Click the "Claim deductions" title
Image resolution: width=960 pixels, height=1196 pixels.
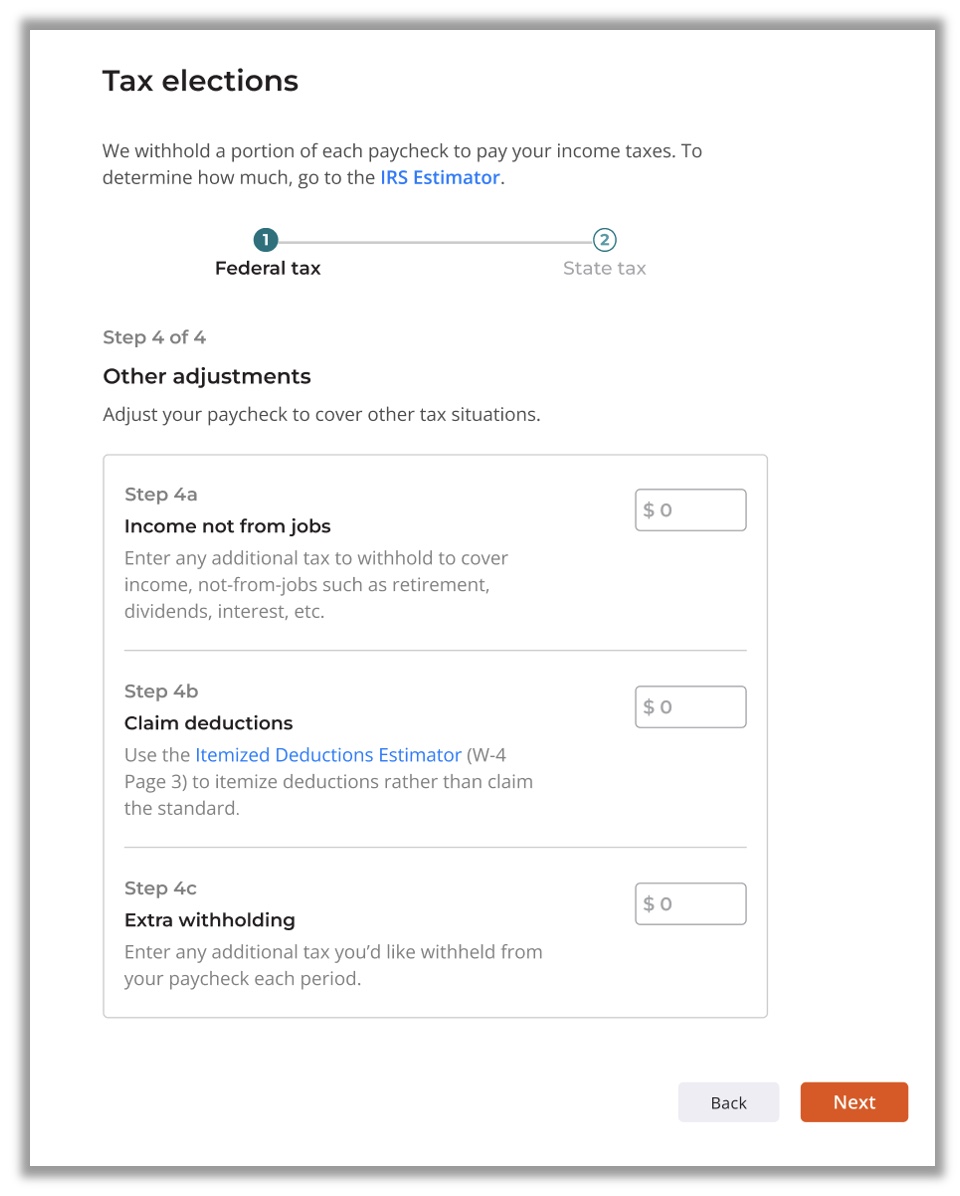[208, 723]
